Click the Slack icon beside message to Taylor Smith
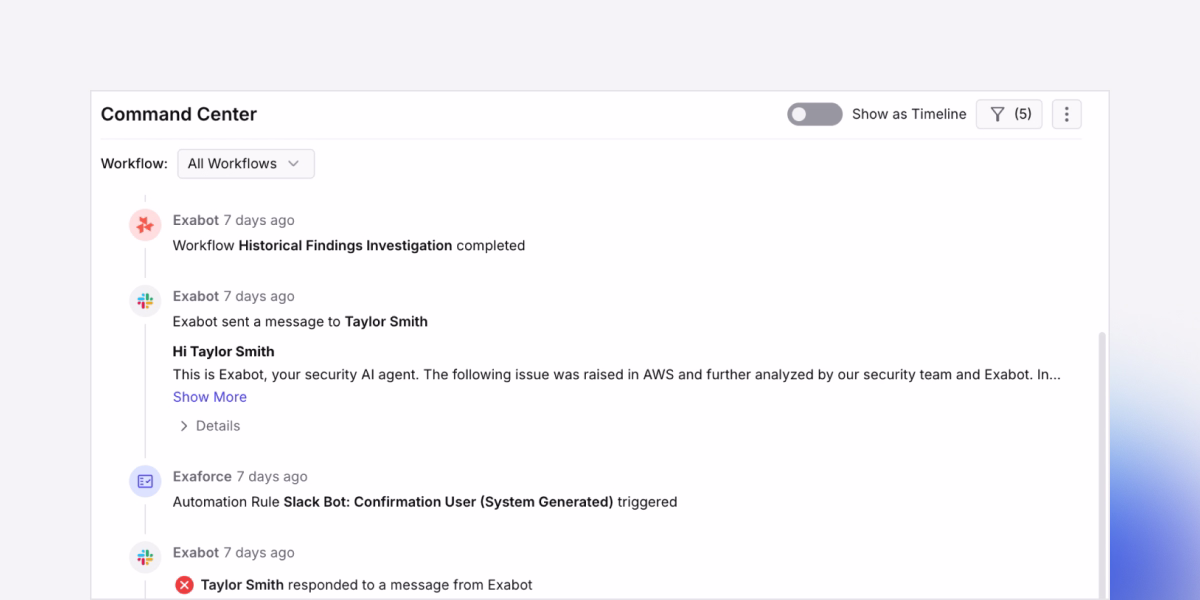Image resolution: width=1200 pixels, height=600 pixels. (145, 301)
